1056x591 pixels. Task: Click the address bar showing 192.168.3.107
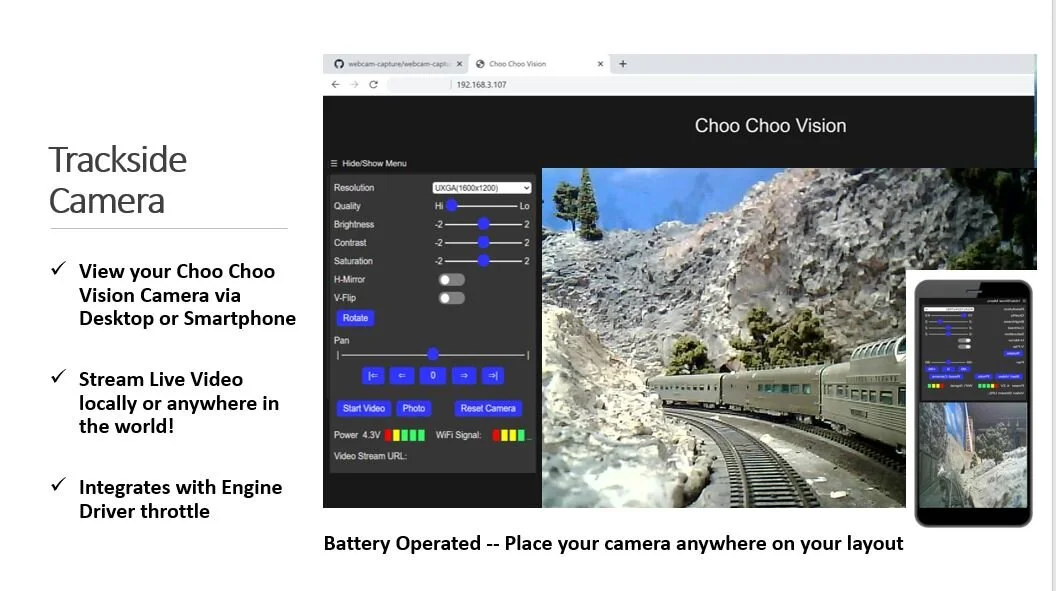[x=711, y=84]
